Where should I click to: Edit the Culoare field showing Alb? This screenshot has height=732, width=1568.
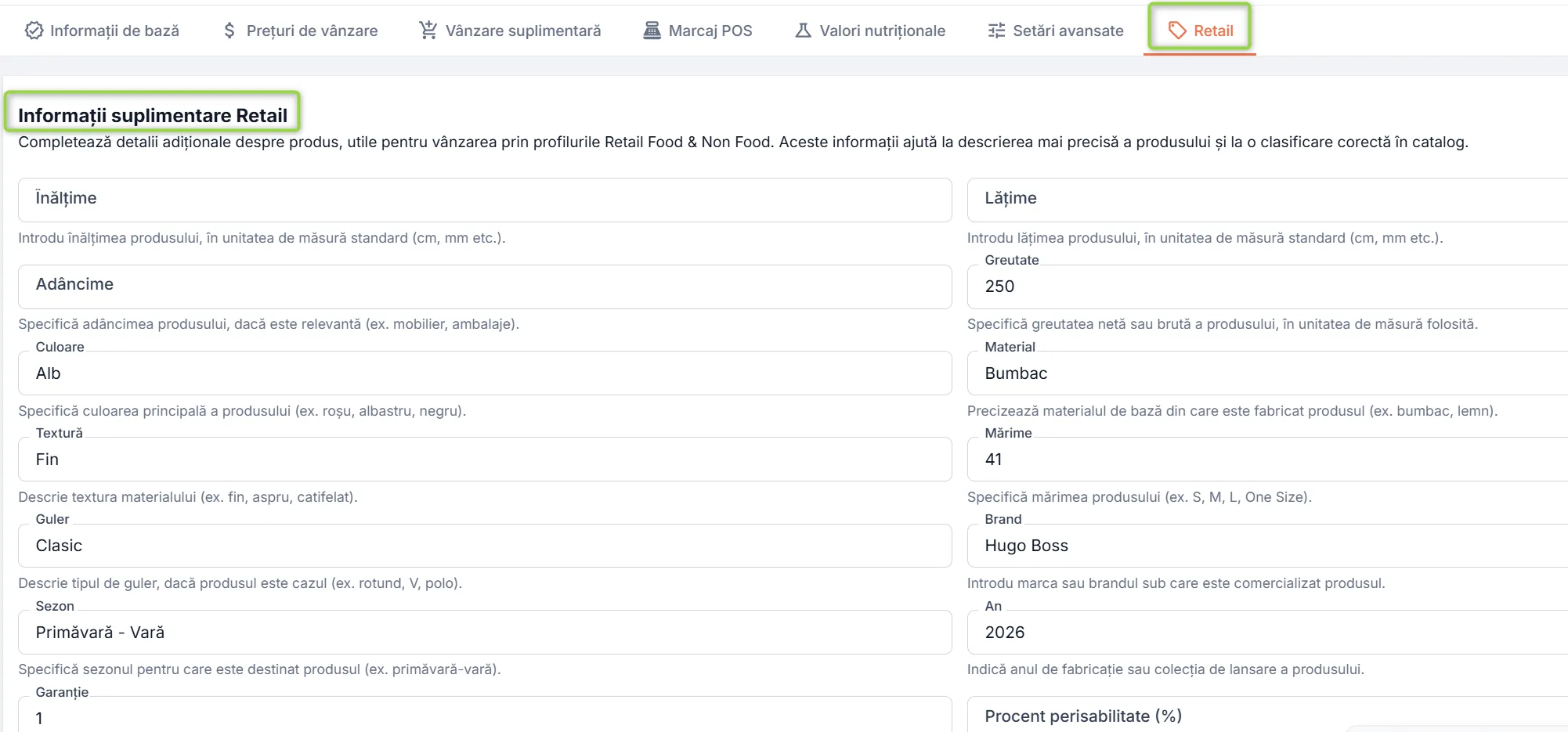click(x=485, y=373)
